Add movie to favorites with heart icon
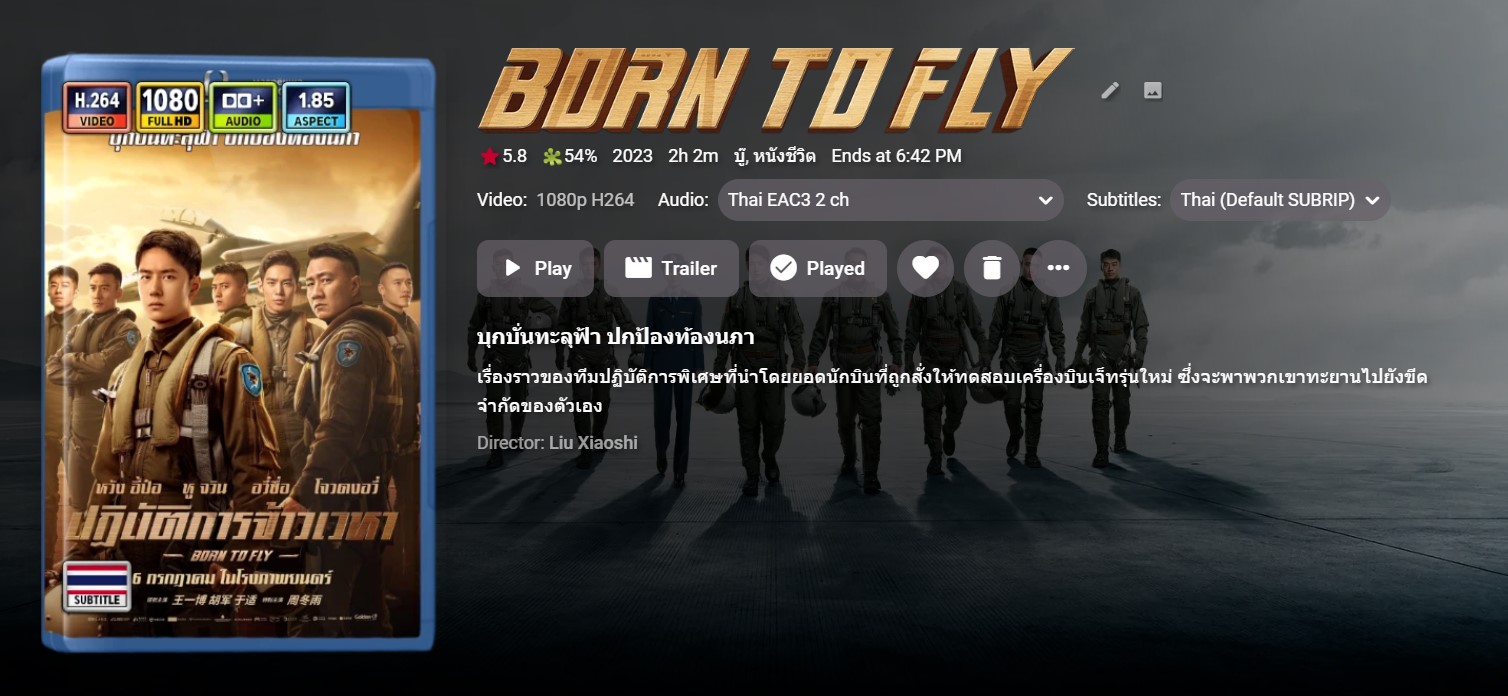The height and width of the screenshot is (696, 1508). pos(925,268)
